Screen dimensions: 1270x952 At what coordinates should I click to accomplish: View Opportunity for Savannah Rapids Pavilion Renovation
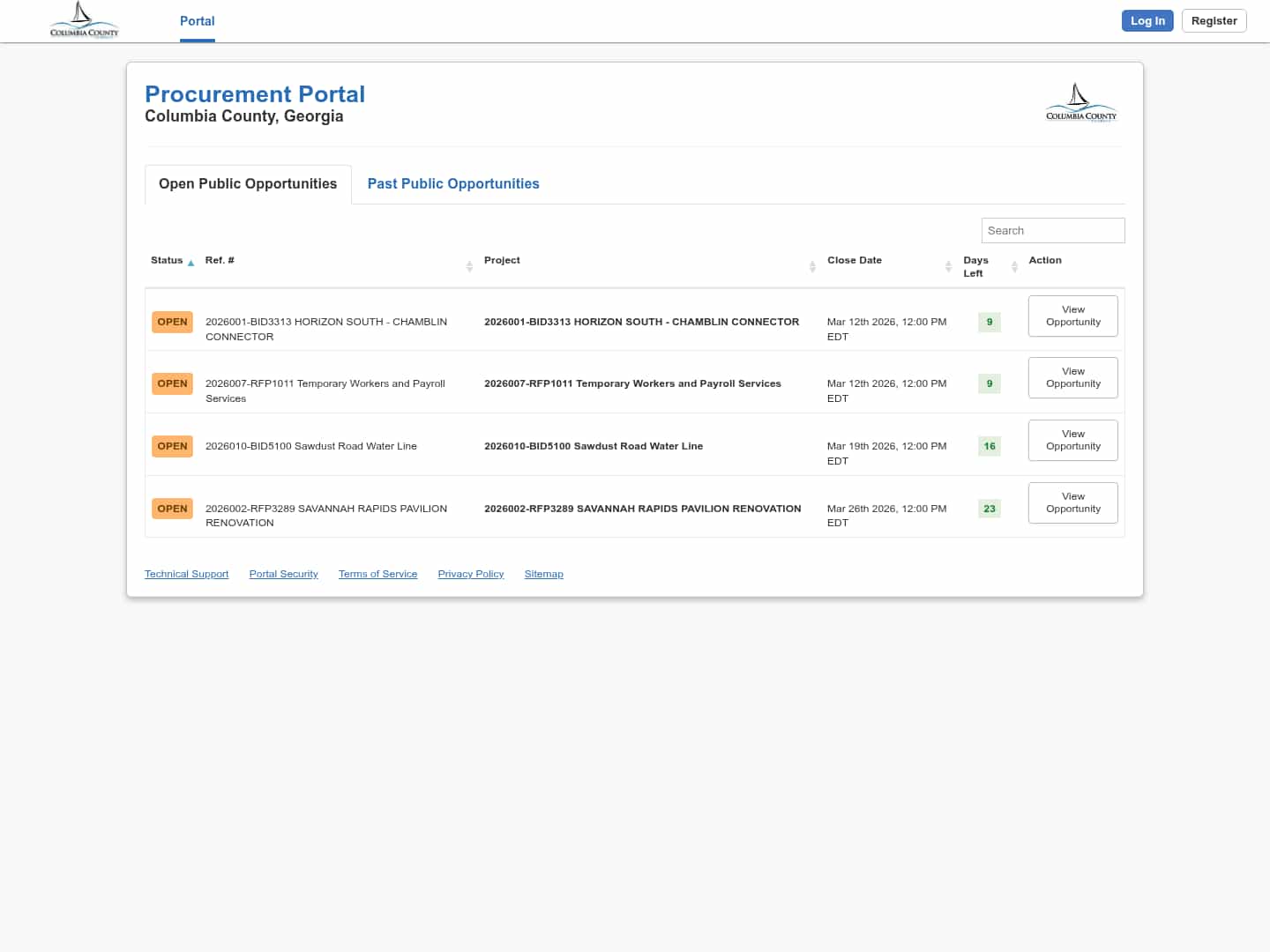[1072, 502]
